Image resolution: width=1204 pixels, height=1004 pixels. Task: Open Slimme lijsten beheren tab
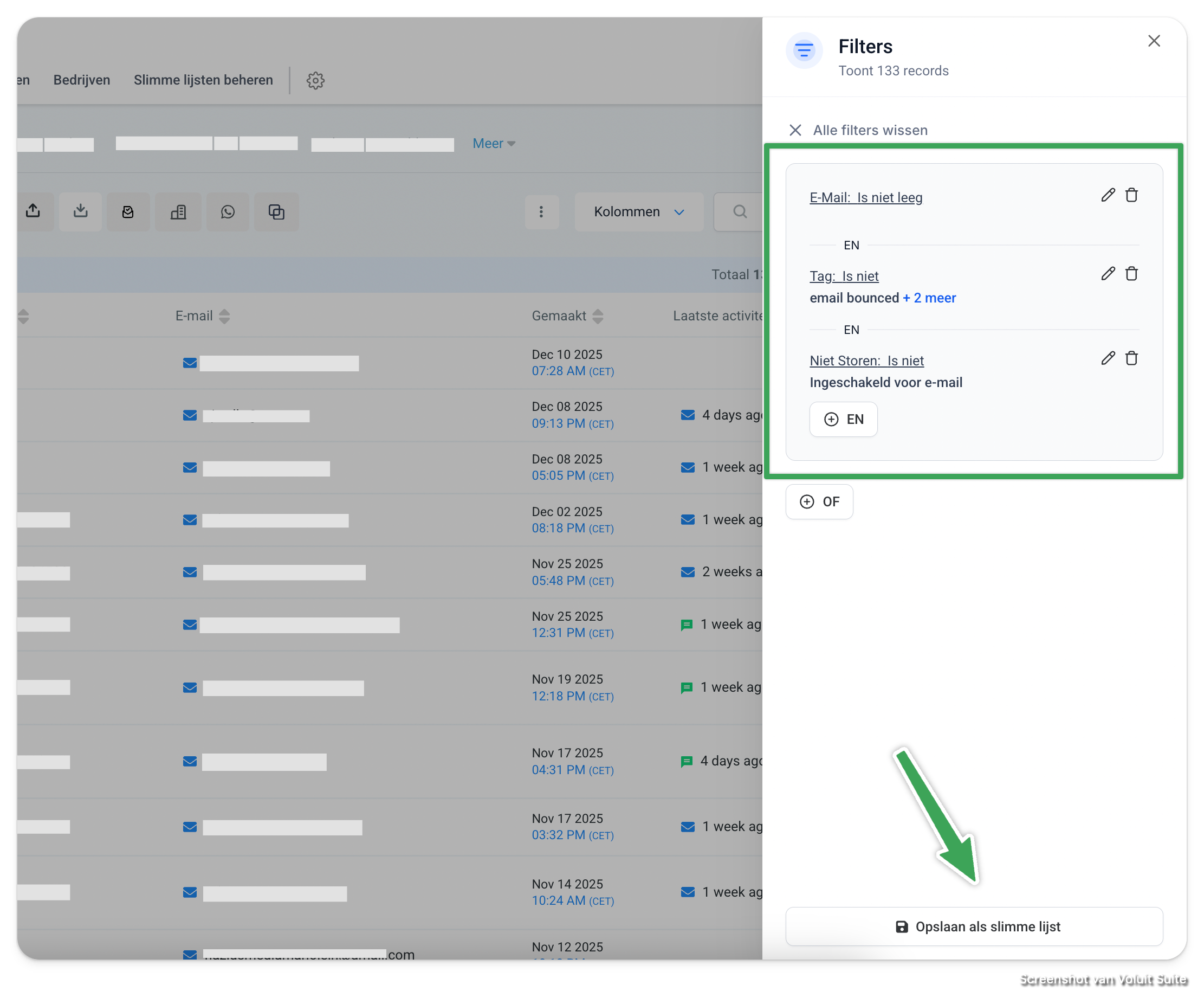click(203, 80)
